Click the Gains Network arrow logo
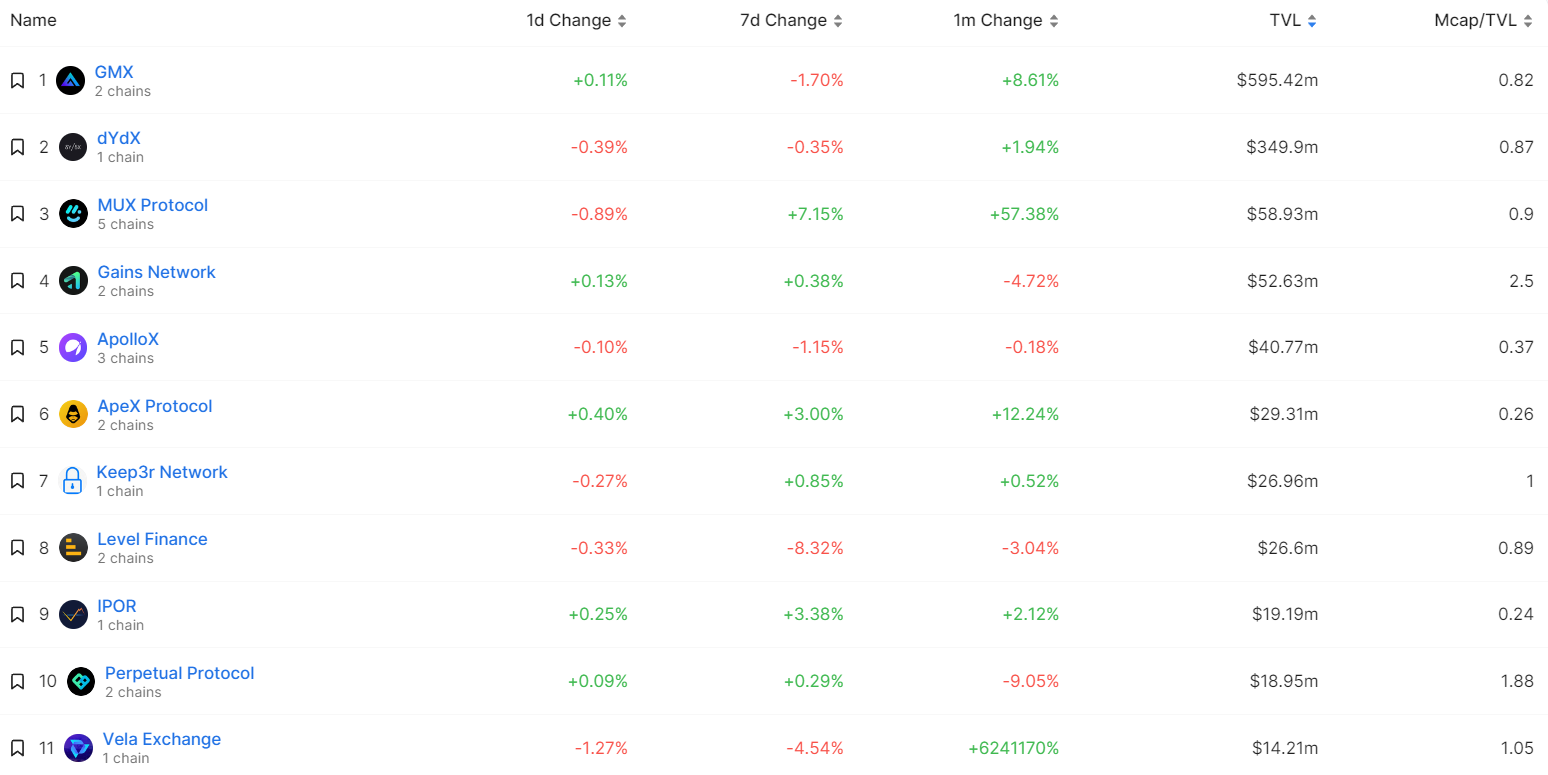The image size is (1548, 775). 73,281
